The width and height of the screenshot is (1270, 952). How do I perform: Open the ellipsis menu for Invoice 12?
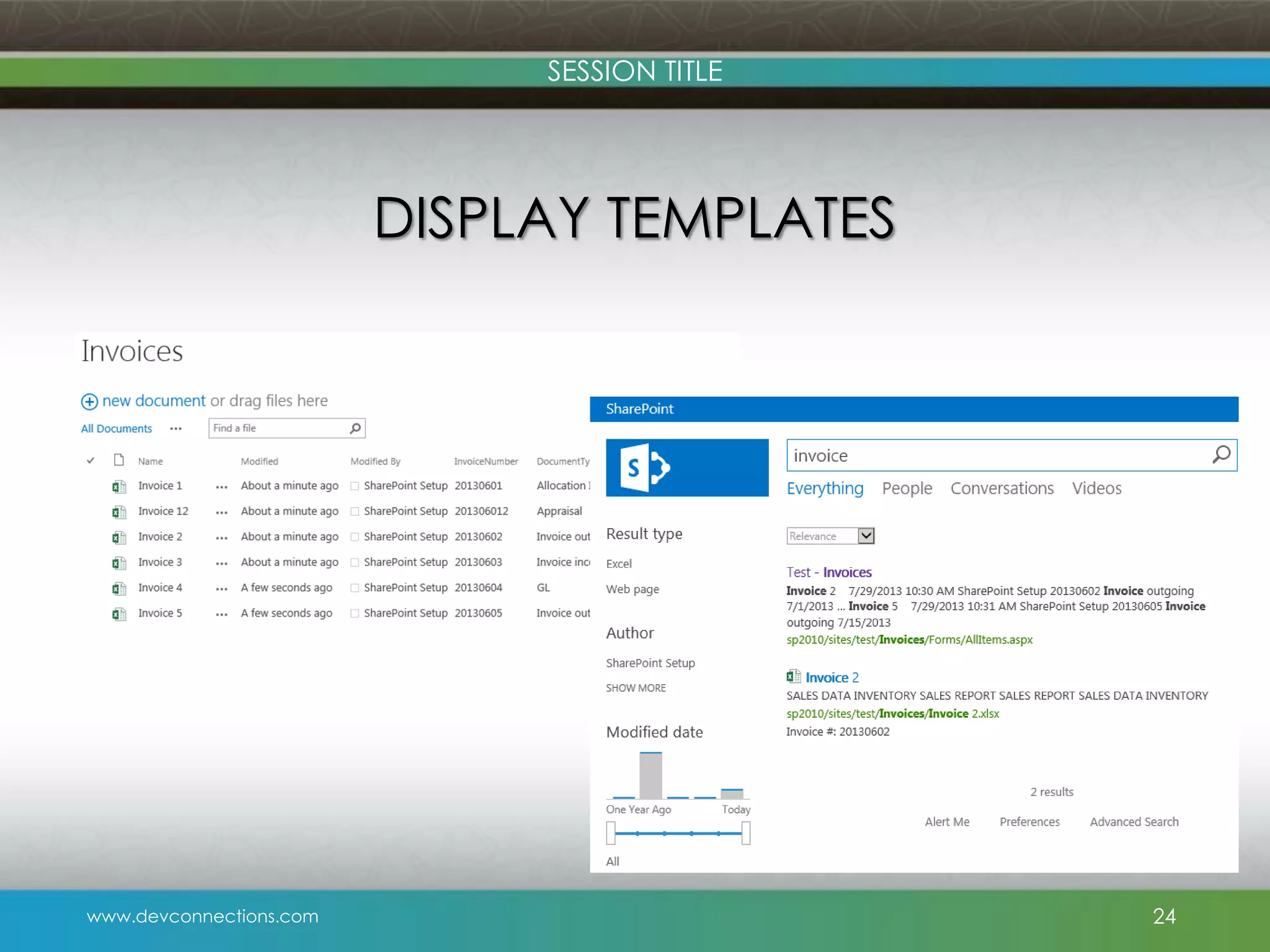coord(221,513)
